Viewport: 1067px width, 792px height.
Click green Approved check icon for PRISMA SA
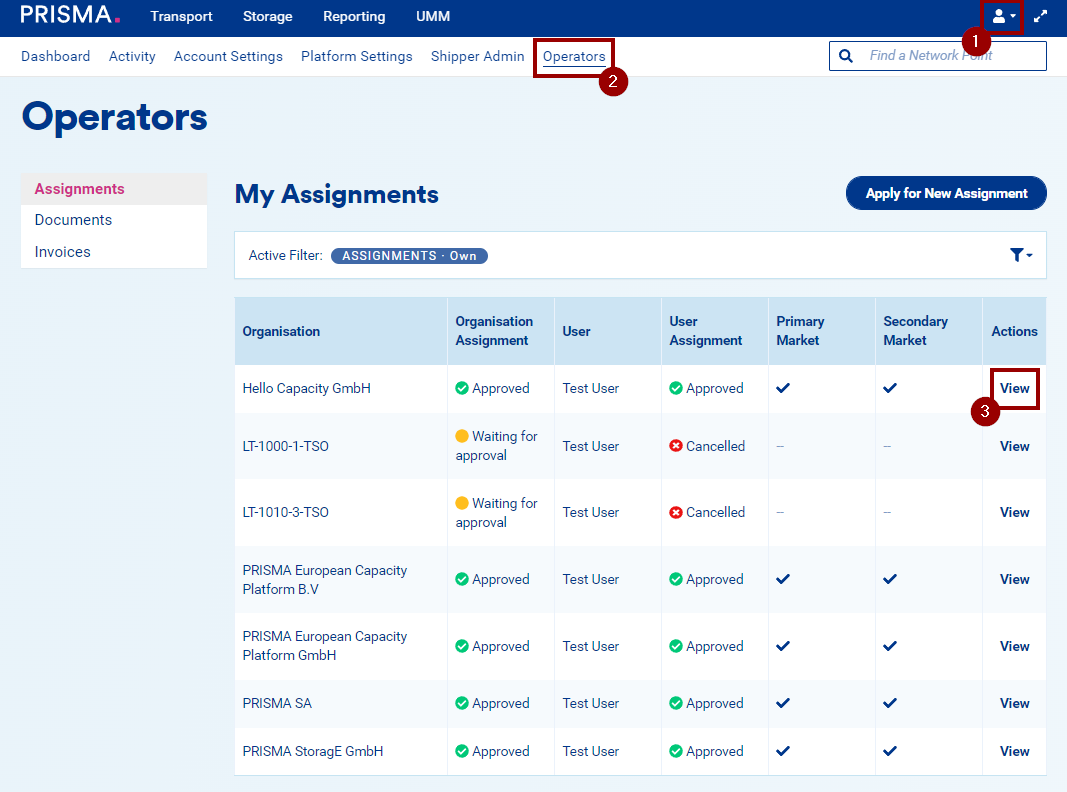pyautogui.click(x=462, y=703)
